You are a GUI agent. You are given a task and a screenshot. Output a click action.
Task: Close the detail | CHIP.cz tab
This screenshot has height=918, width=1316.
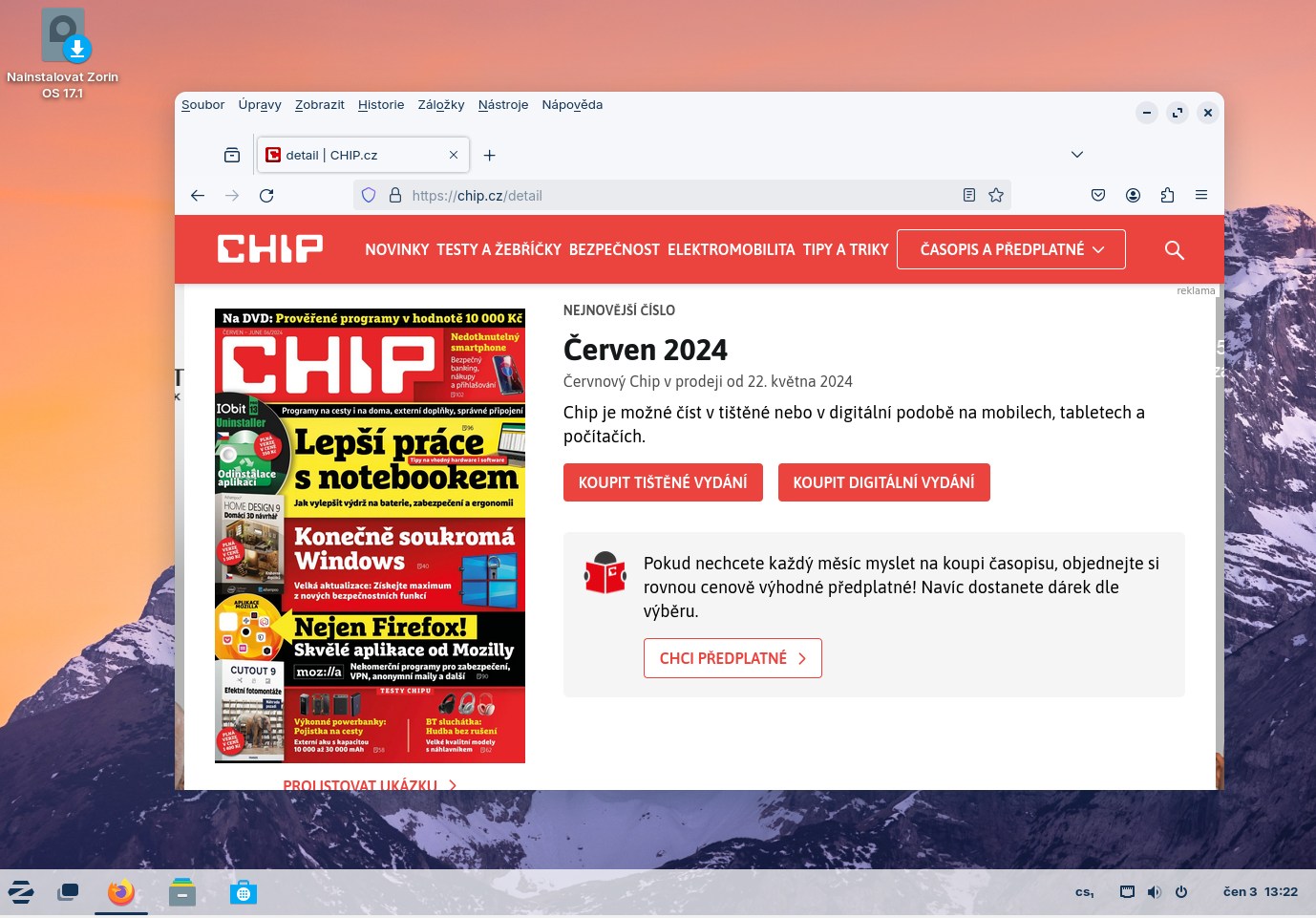(x=454, y=155)
